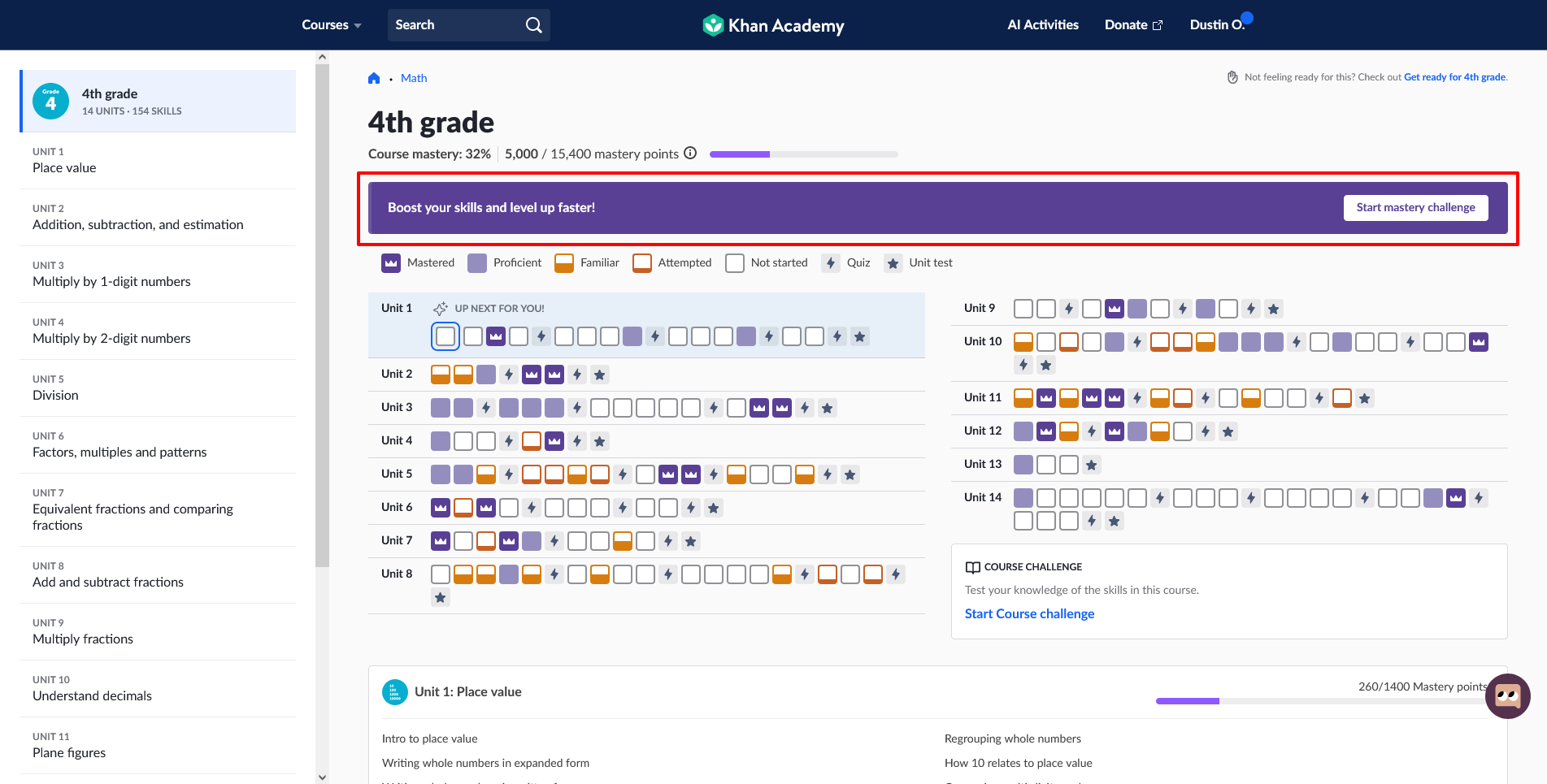Open Unit 8 unit test star
Screen dimensions: 1547x784
(x=440, y=598)
